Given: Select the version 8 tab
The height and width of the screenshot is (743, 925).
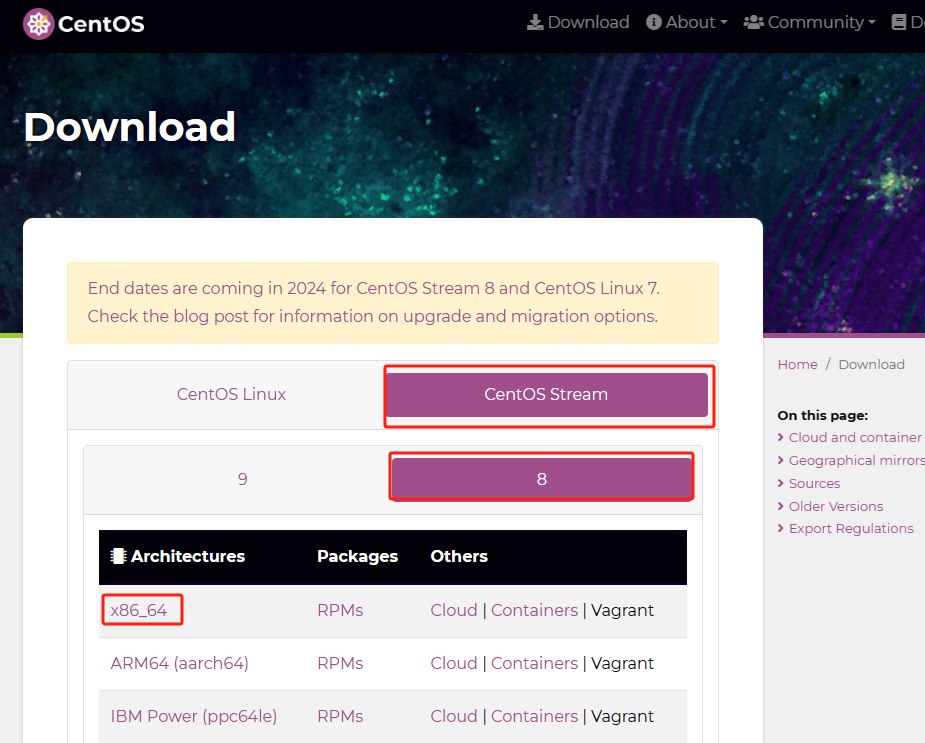Looking at the screenshot, I should 542,479.
